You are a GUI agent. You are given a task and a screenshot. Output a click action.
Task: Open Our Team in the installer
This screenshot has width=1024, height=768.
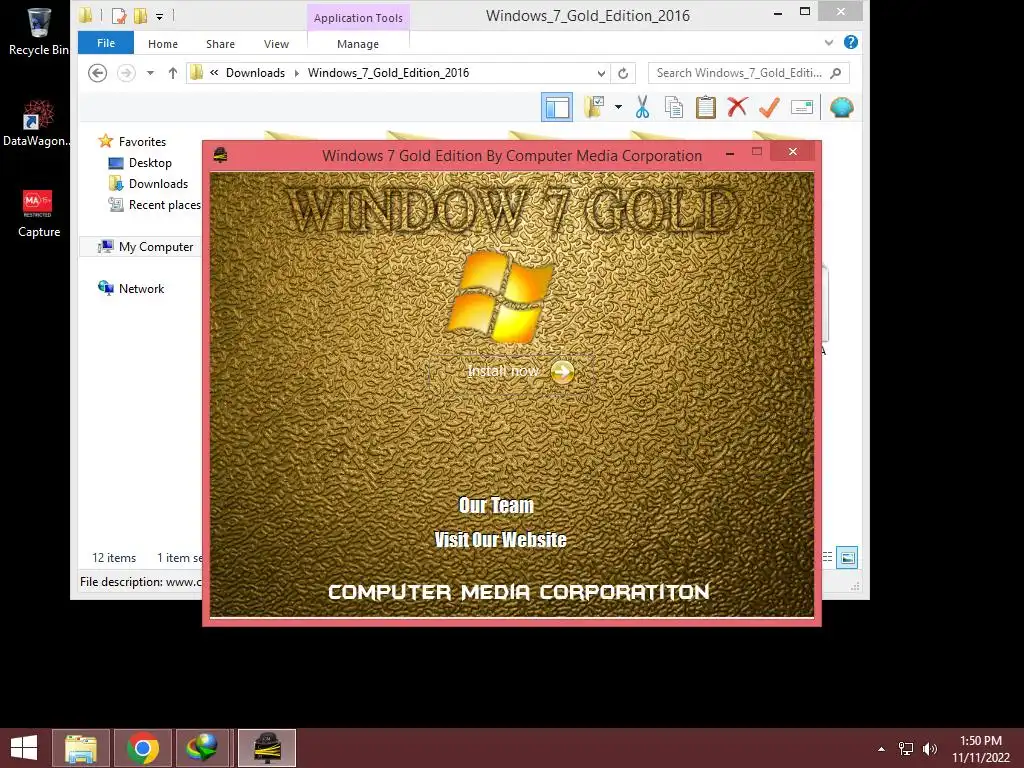pyautogui.click(x=496, y=505)
